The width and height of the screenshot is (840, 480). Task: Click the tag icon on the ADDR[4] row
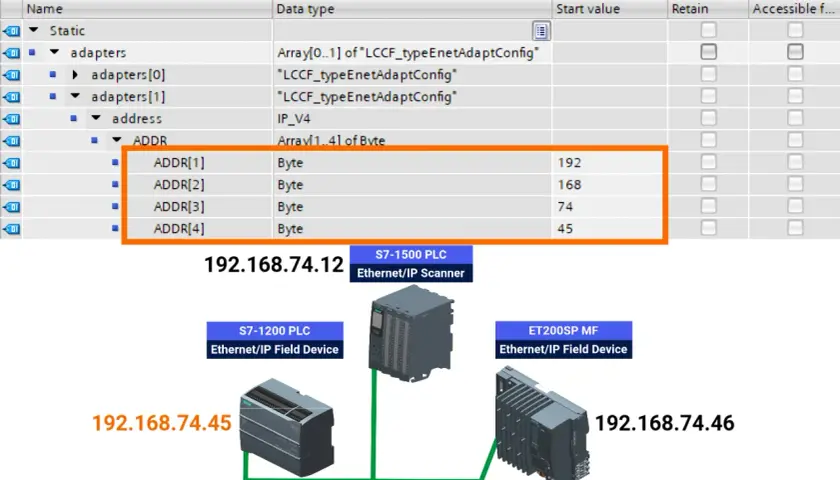(11, 229)
